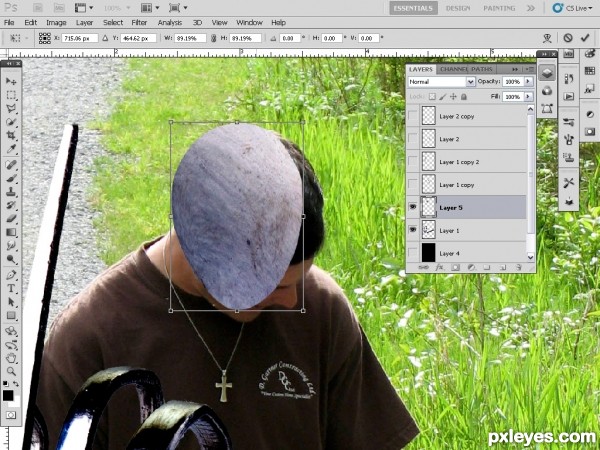Select the Crop tool

click(x=11, y=135)
